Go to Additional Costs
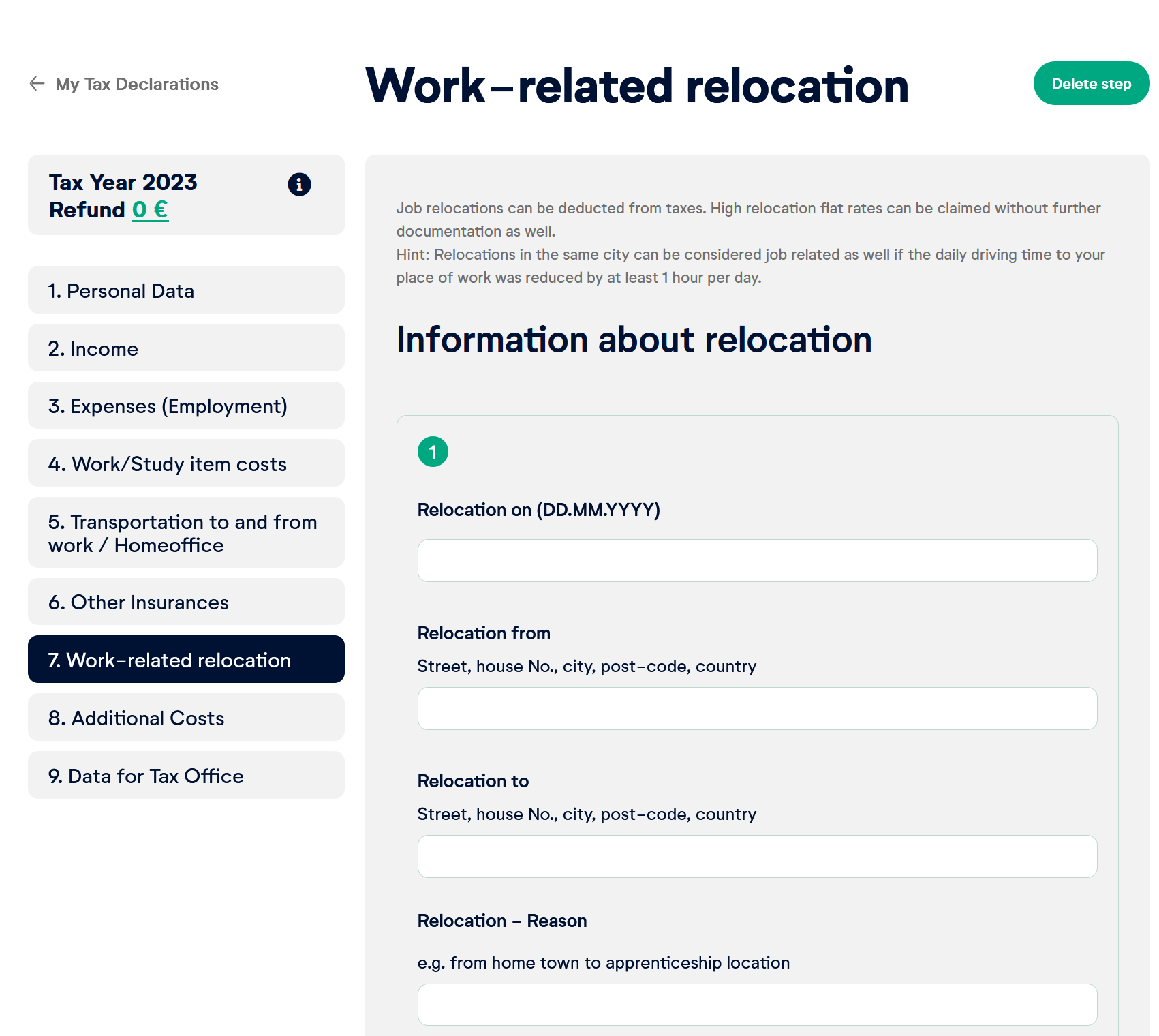Image resolution: width=1159 pixels, height=1036 pixels. coord(185,718)
